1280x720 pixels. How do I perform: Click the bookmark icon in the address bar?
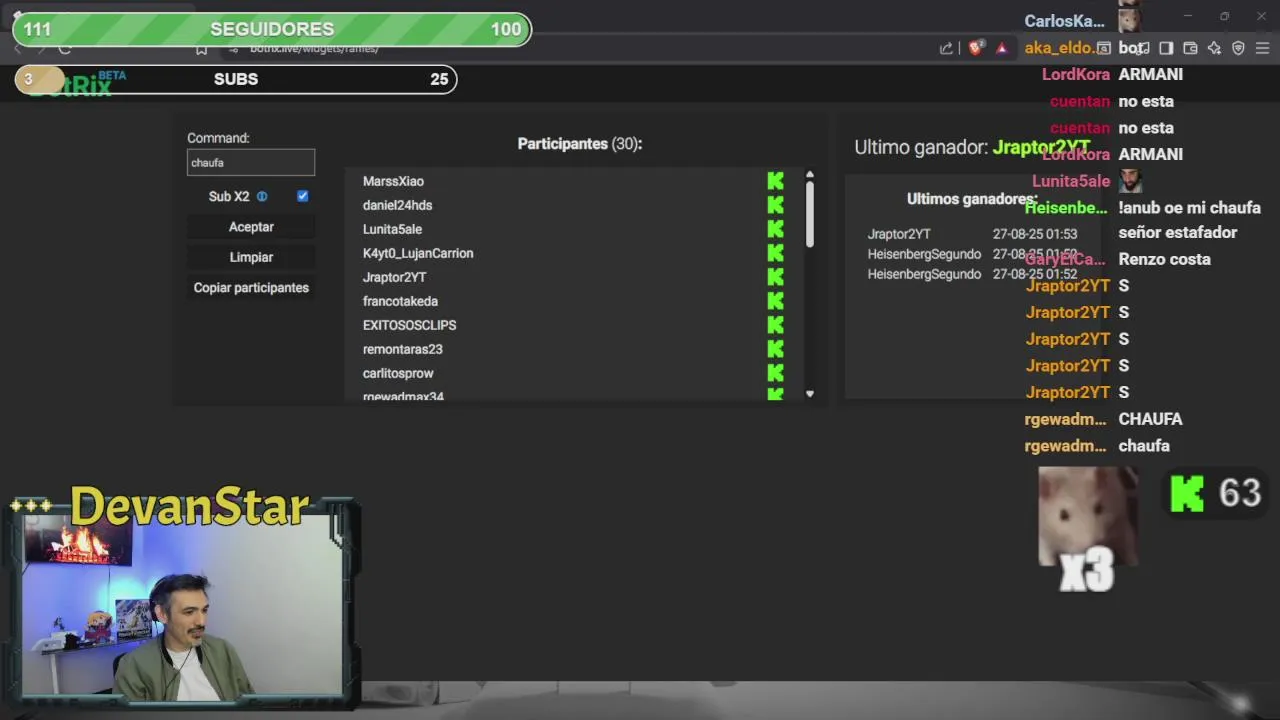tap(201, 49)
